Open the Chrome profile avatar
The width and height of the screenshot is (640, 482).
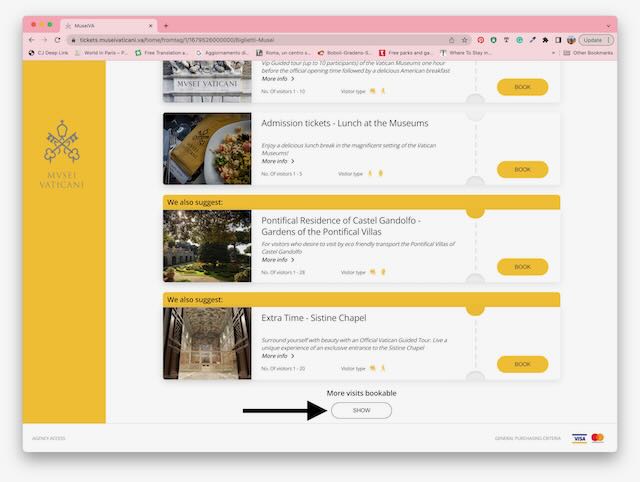[x=571, y=40]
